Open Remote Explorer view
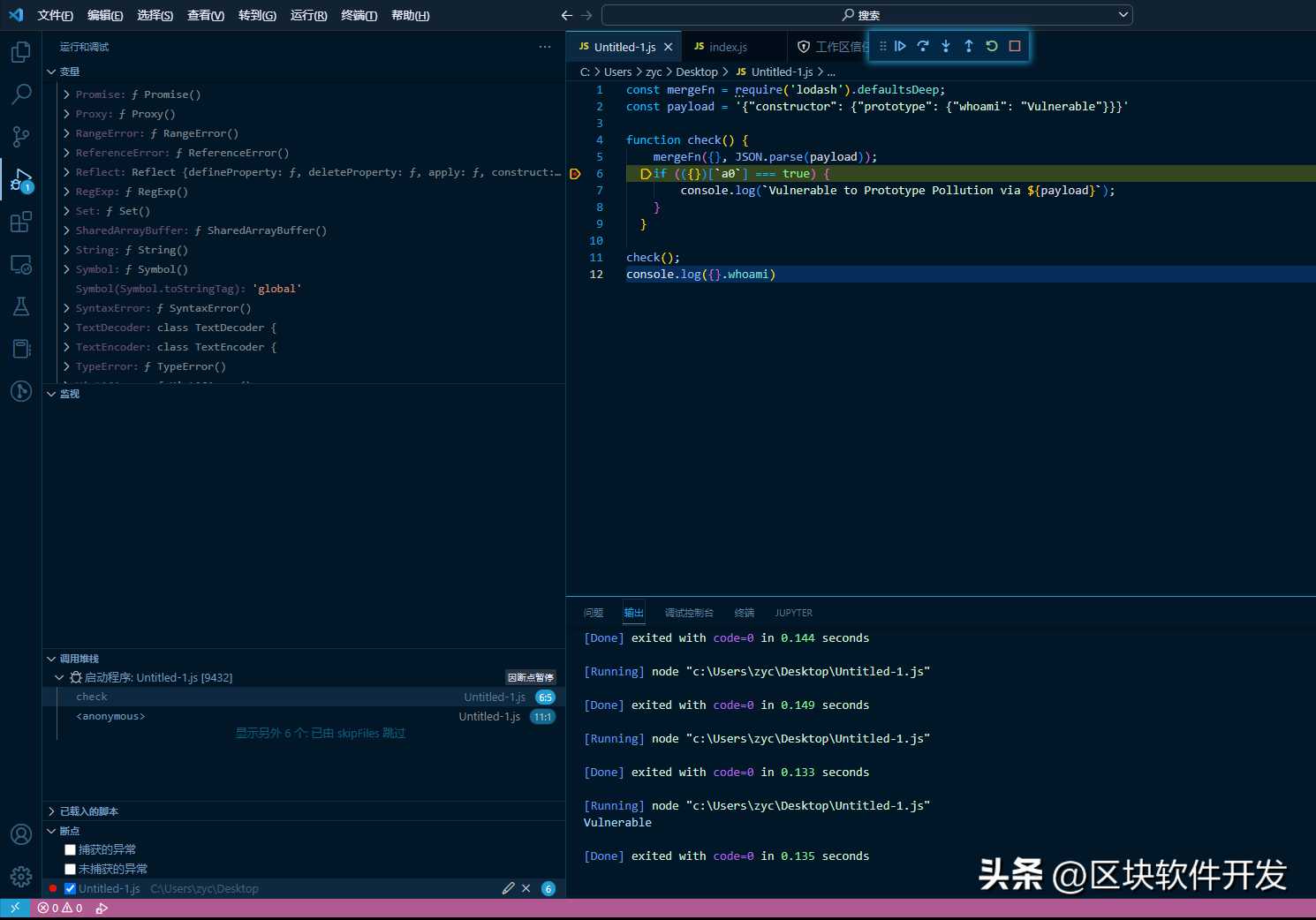The width and height of the screenshot is (1316, 920). tap(21, 264)
